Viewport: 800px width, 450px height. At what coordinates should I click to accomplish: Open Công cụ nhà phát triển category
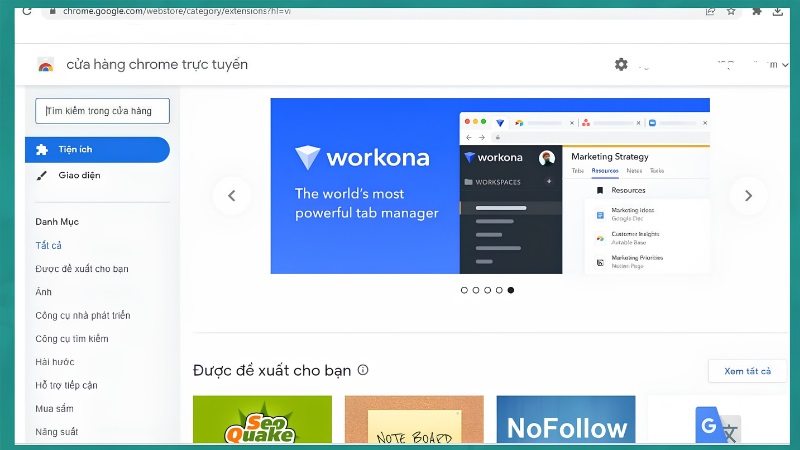click(83, 315)
